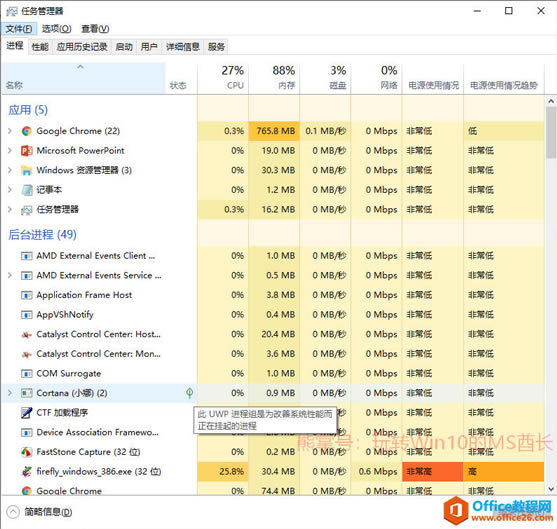Select the 进程 tab
Viewport: 557px width, 529px height.
[x=15, y=46]
